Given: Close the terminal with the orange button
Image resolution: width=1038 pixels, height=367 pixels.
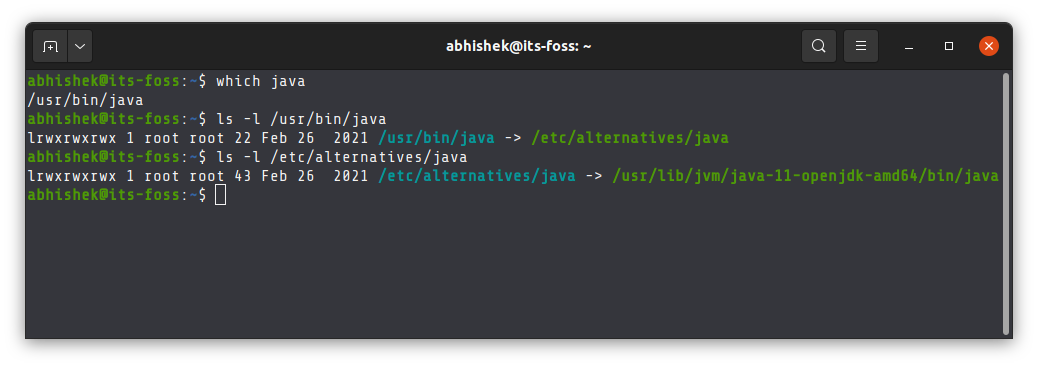Looking at the screenshot, I should click(989, 46).
